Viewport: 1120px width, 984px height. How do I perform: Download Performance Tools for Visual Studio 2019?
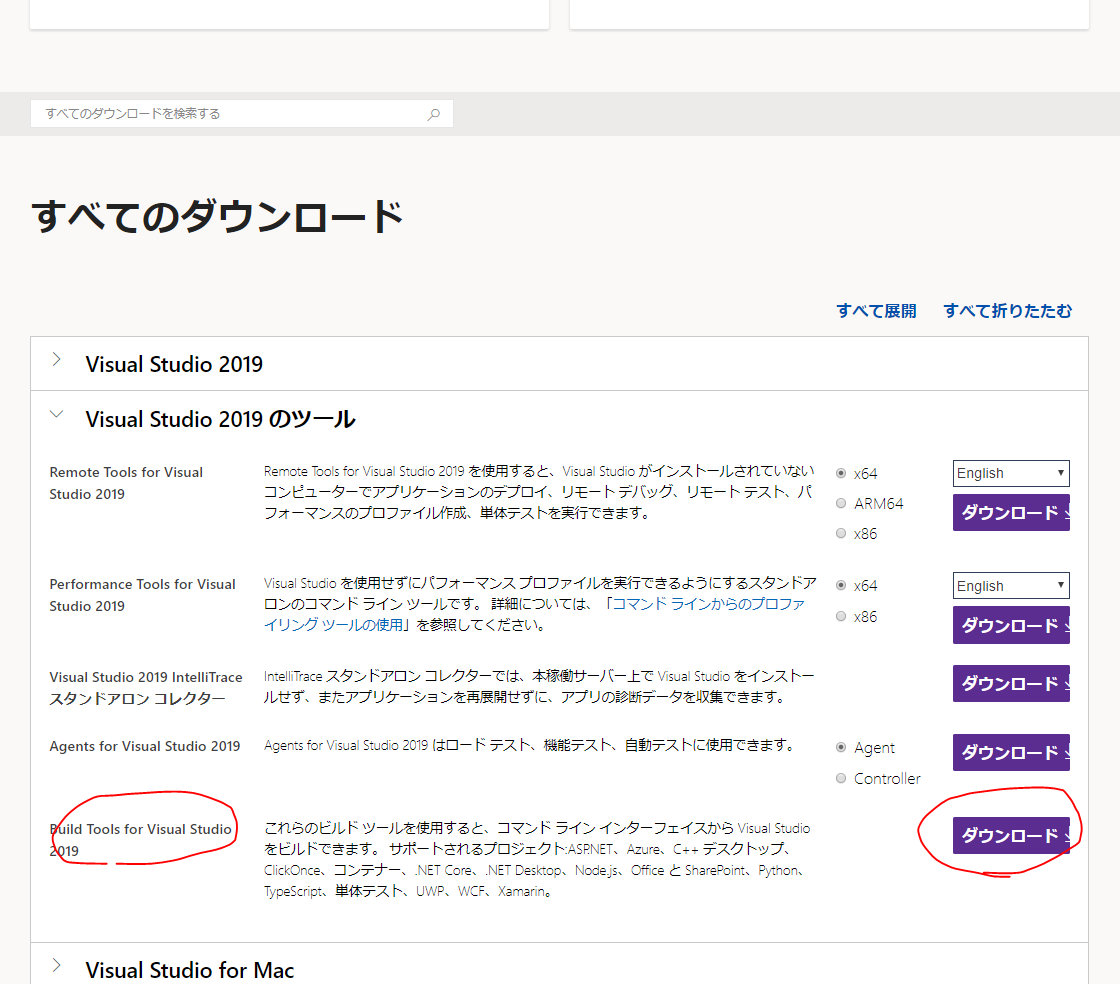1011,625
